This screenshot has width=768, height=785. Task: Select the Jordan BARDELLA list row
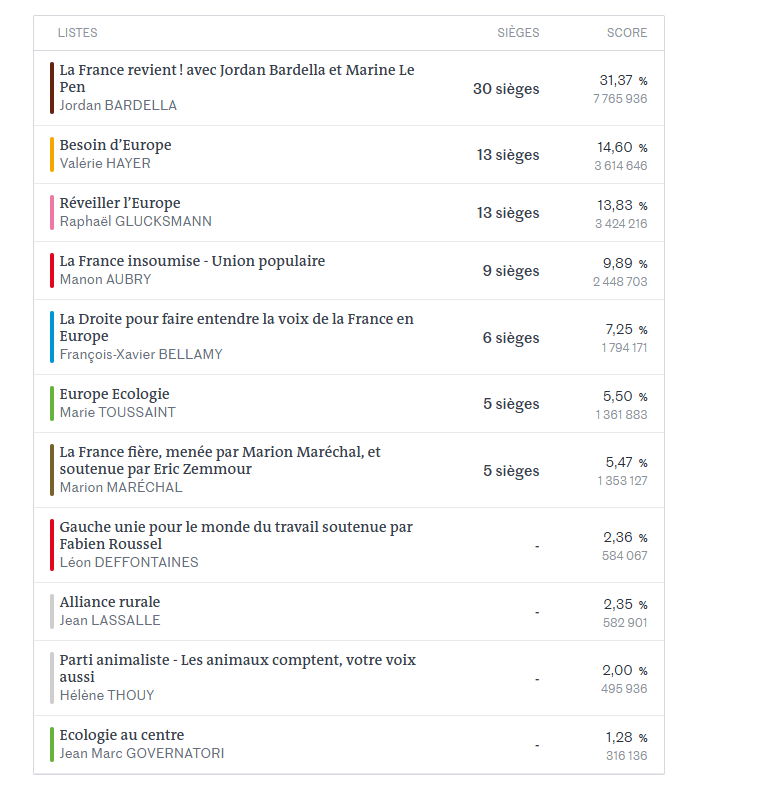349,88
